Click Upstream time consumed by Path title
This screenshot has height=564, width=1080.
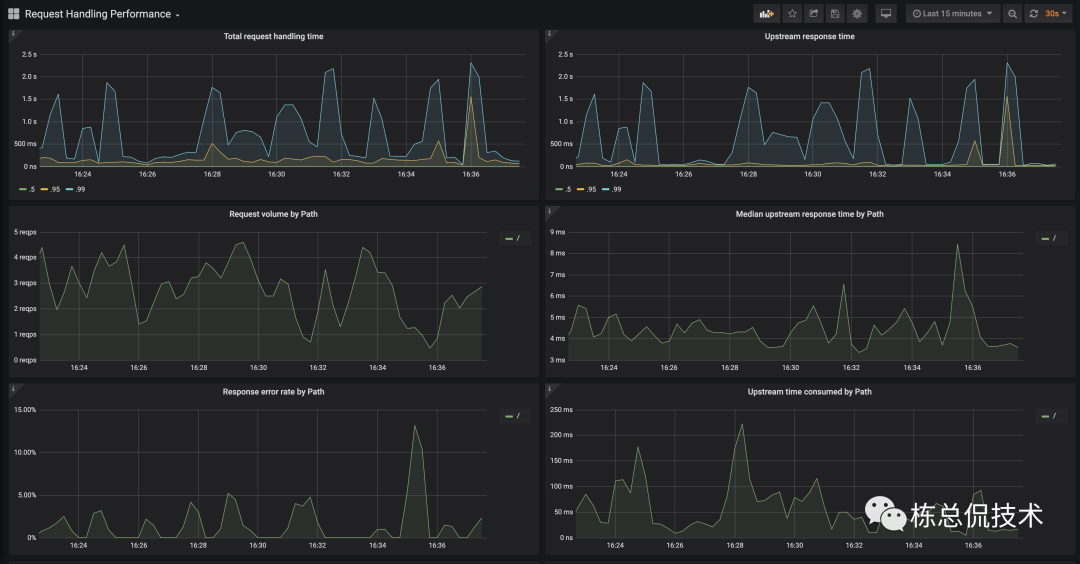tap(809, 392)
